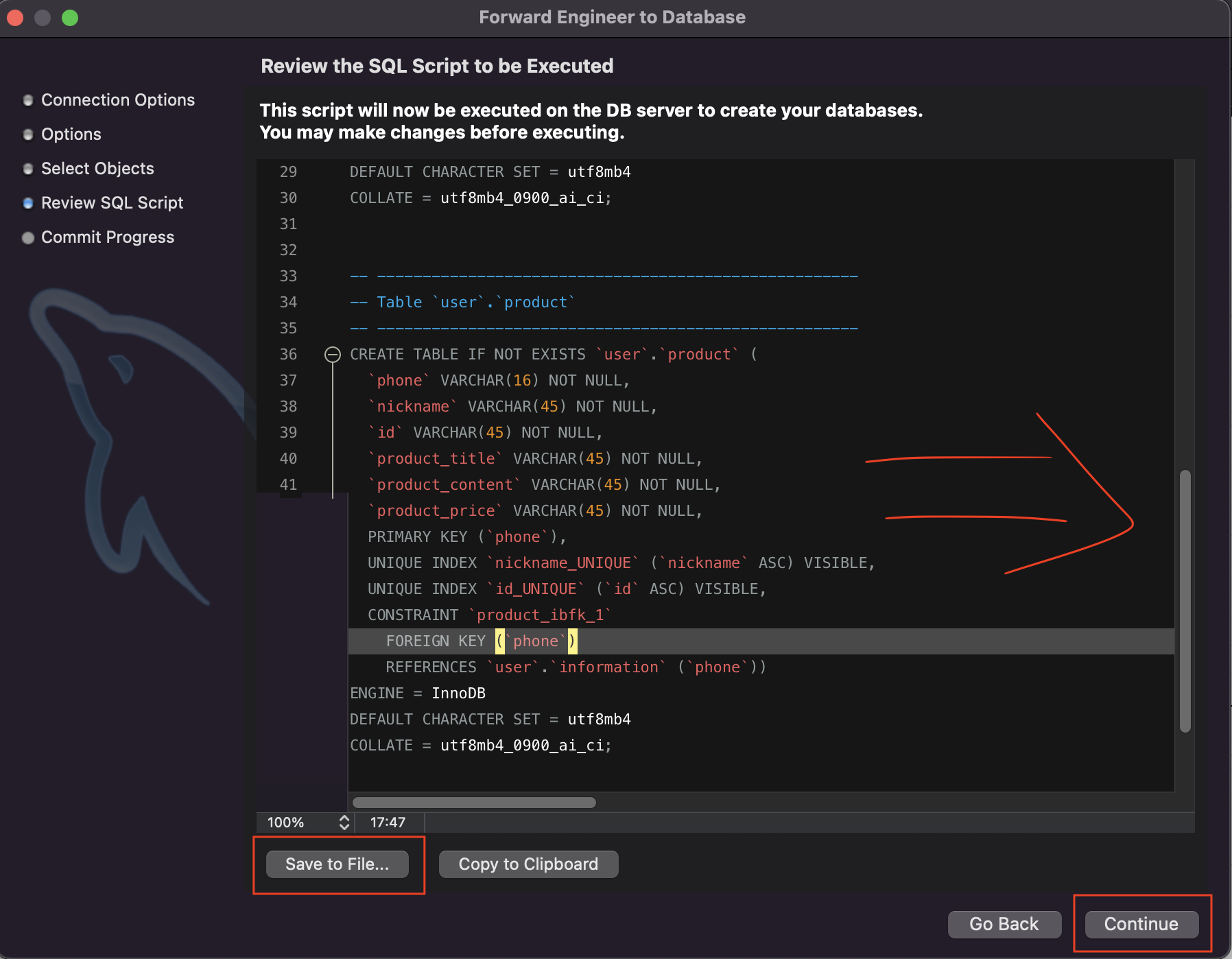Click `nickname` VARCHAR(45) line
This screenshot has width=1232, height=959.
tap(512, 407)
